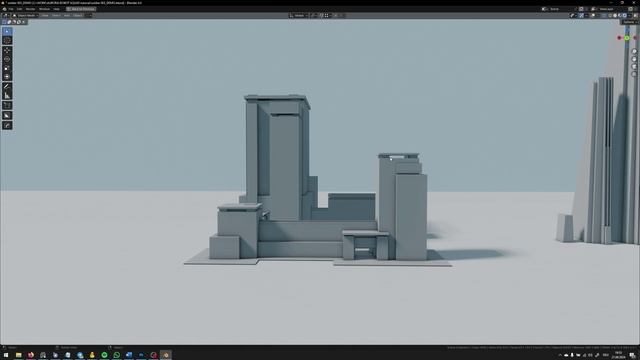This screenshot has width=640, height=360.
Task: Open the Scene selector field
Action: pos(561,9)
